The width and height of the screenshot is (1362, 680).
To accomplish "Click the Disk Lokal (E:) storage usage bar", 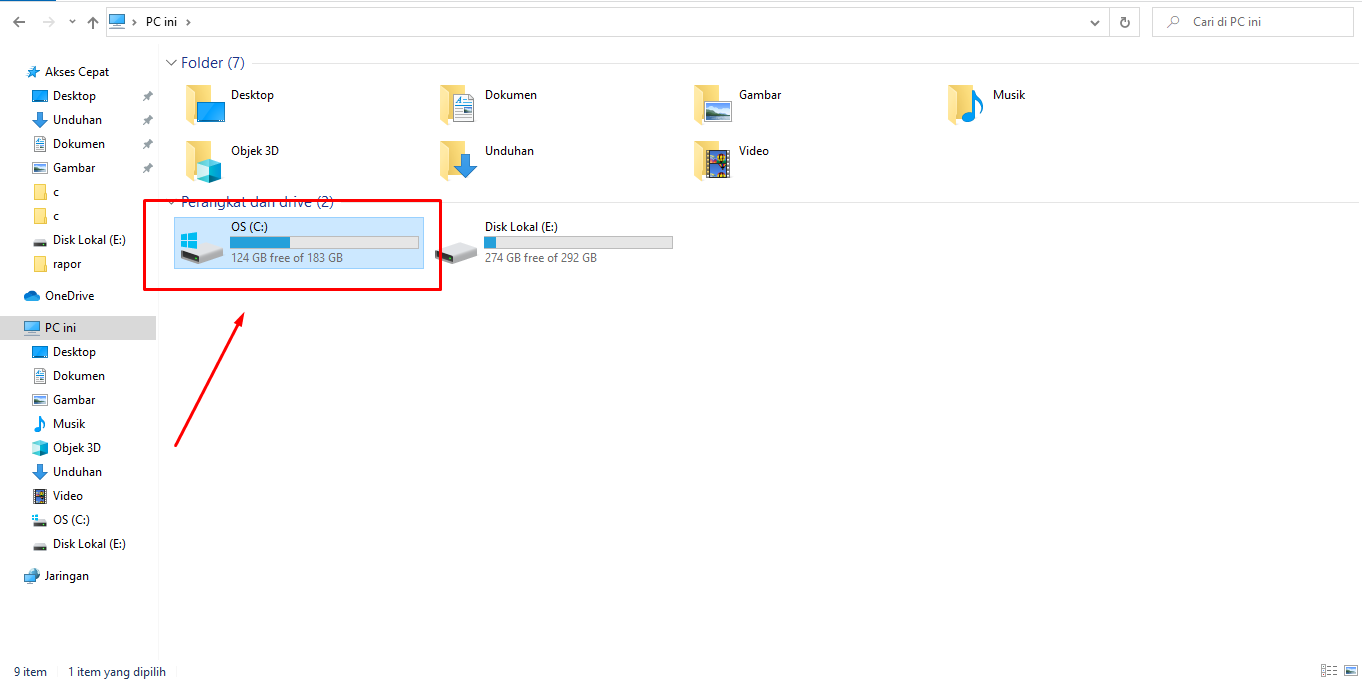I will coord(579,243).
